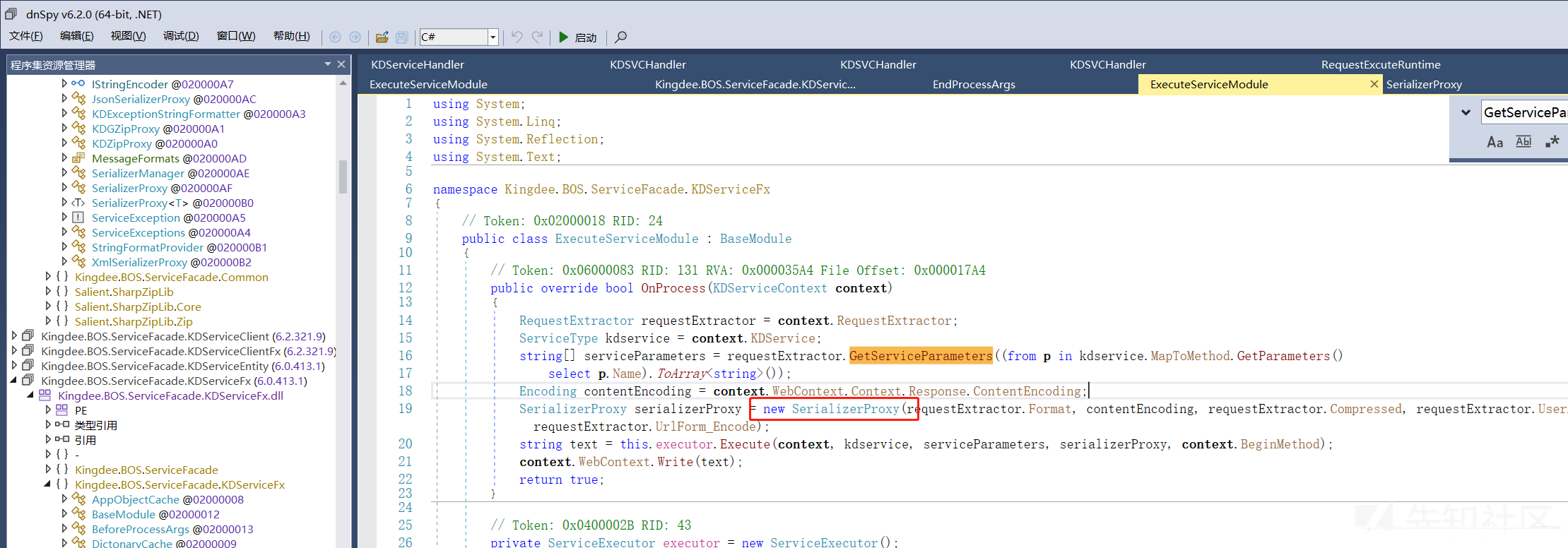This screenshot has width=1568, height=548.
Task: Open the 视图(V) menu
Action: [128, 36]
